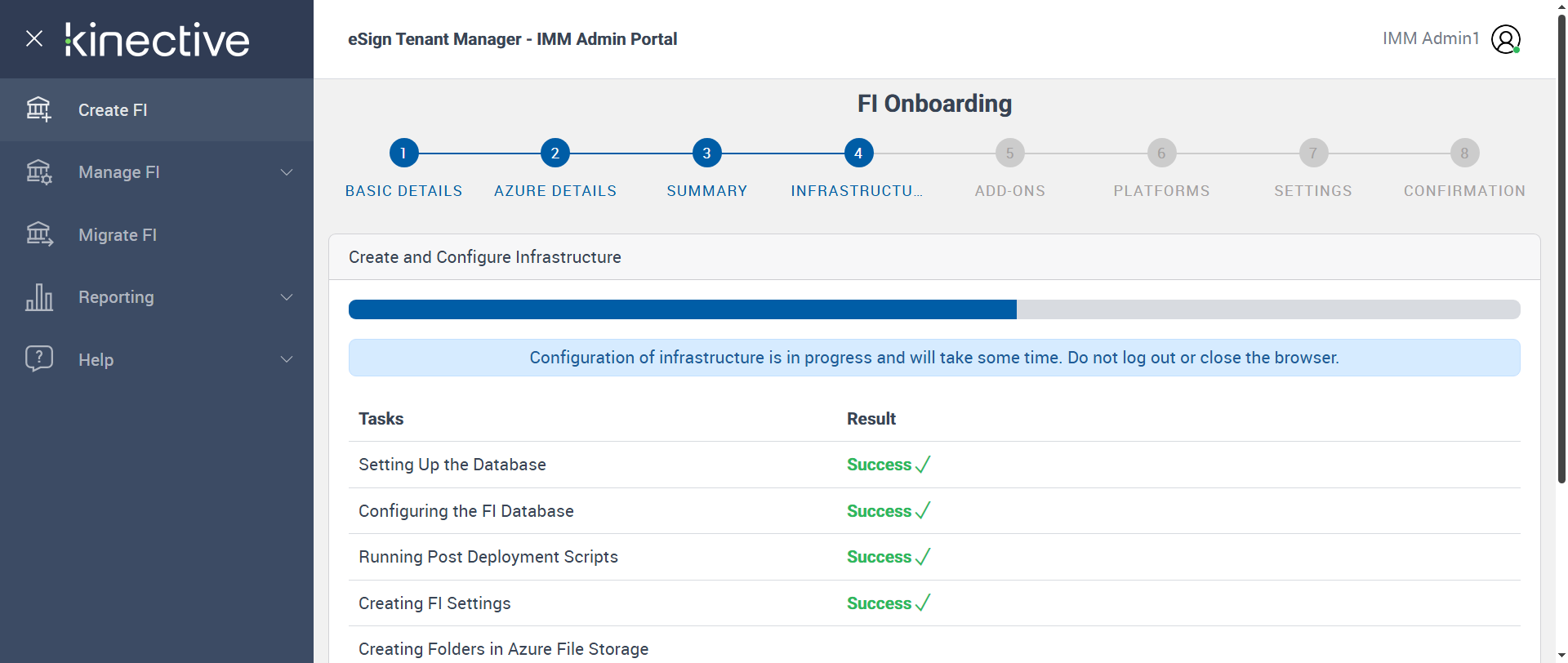Click 'Creating Folders in Azure File Storage' task

click(504, 649)
